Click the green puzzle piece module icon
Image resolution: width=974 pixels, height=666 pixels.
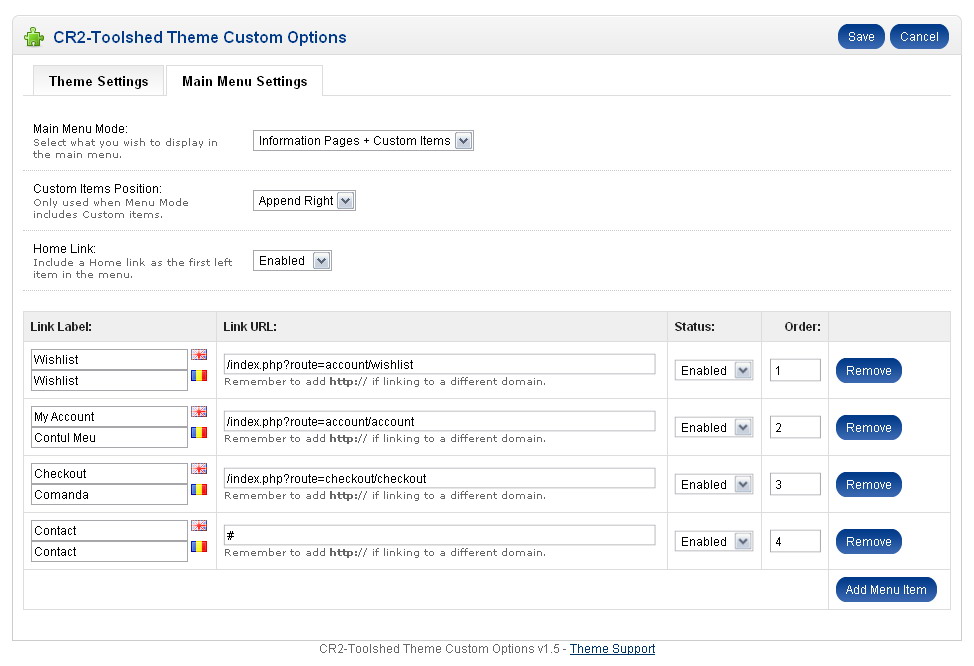point(34,38)
